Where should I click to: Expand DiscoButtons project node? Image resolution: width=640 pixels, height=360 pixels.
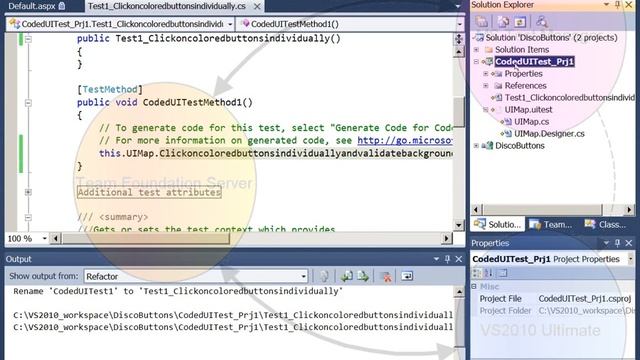tap(476, 146)
